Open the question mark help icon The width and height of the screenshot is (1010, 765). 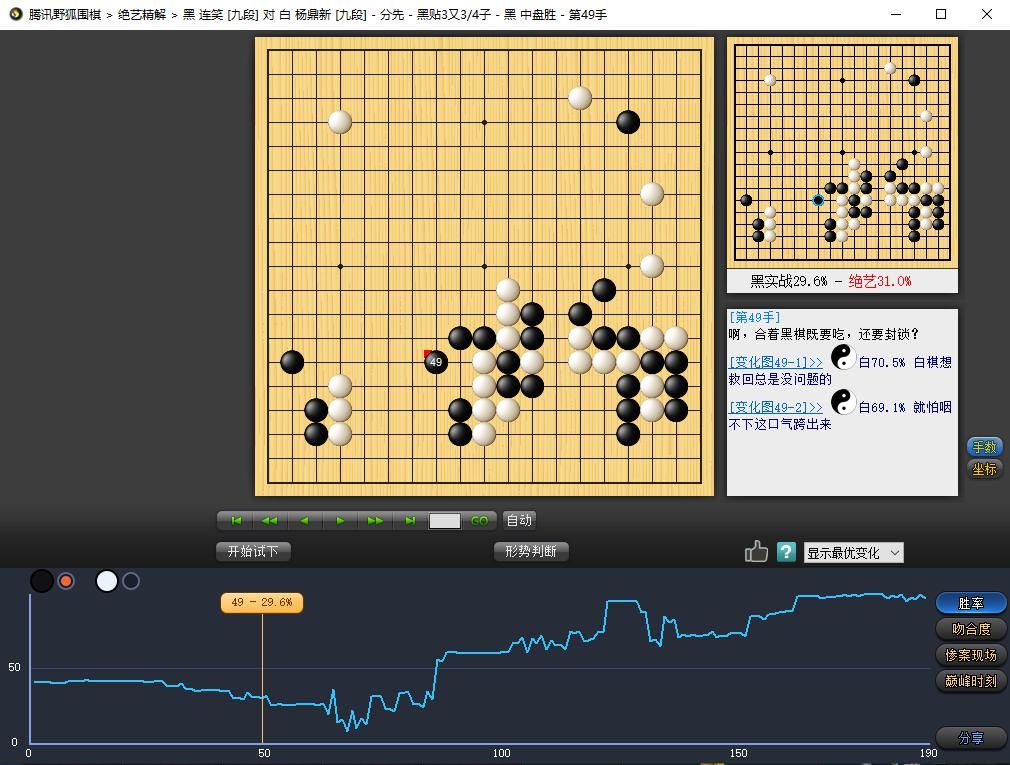pyautogui.click(x=786, y=552)
